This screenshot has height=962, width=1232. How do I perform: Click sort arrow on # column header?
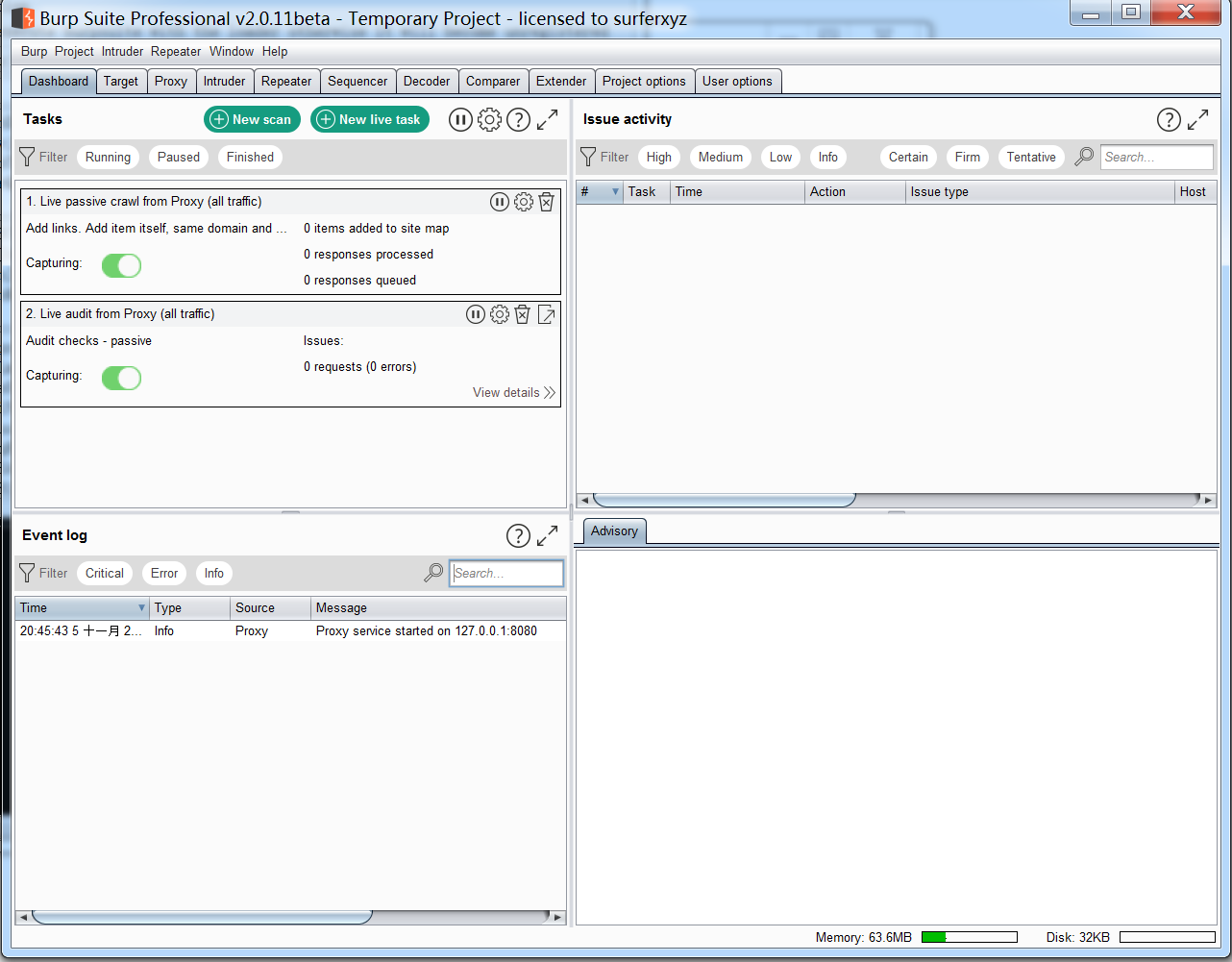coord(616,192)
